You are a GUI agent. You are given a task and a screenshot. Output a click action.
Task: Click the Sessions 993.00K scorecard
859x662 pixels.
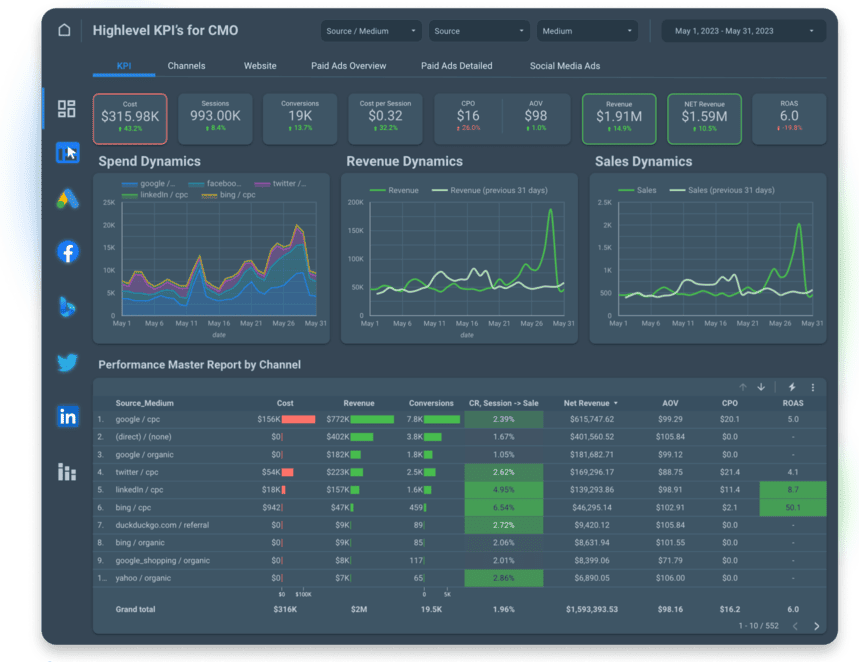(x=215, y=119)
